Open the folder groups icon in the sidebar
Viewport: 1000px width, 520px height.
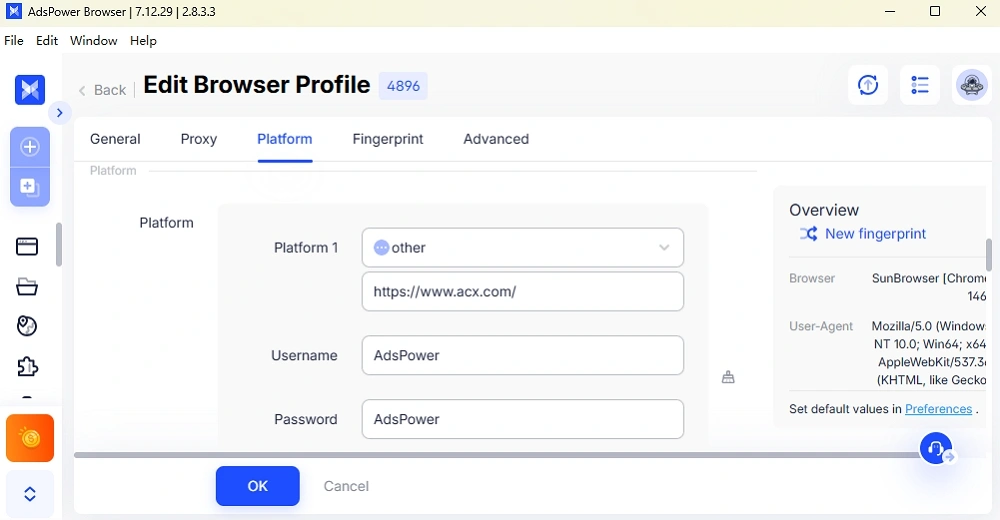tap(27, 286)
